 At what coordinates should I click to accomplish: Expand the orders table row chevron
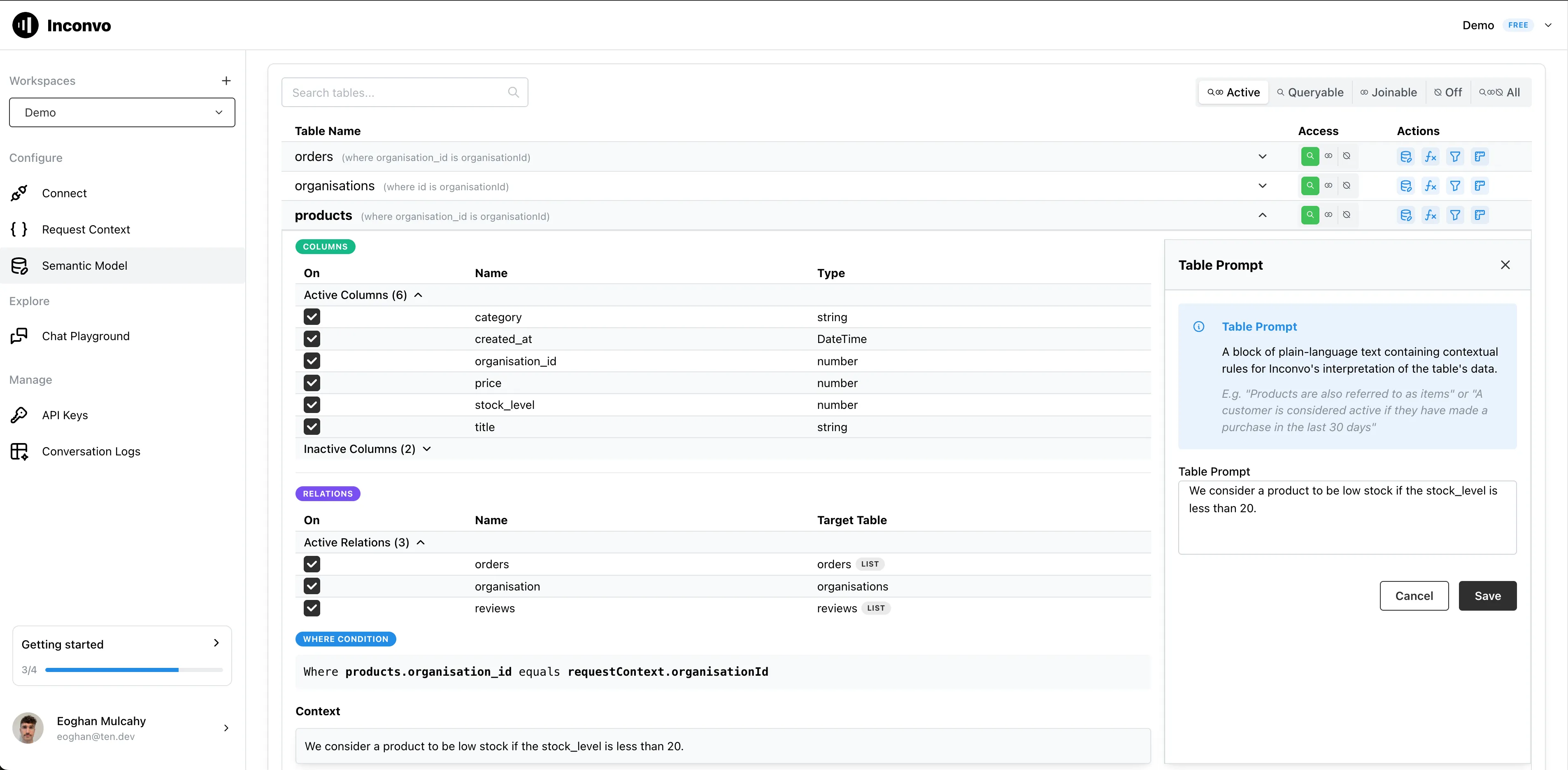pyautogui.click(x=1263, y=156)
